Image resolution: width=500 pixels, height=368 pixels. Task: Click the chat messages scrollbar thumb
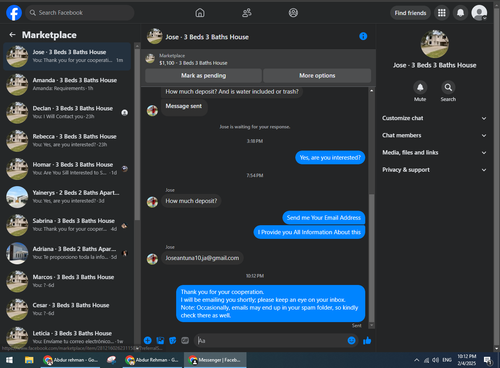click(x=371, y=257)
